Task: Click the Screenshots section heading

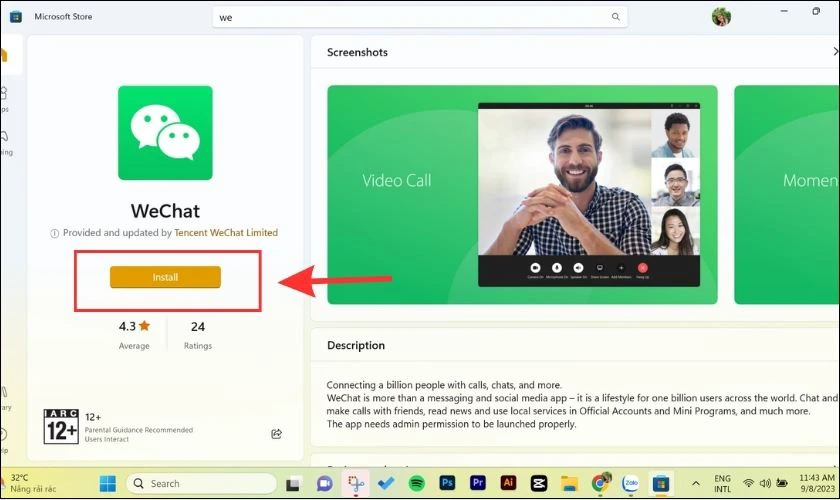Action: click(357, 52)
